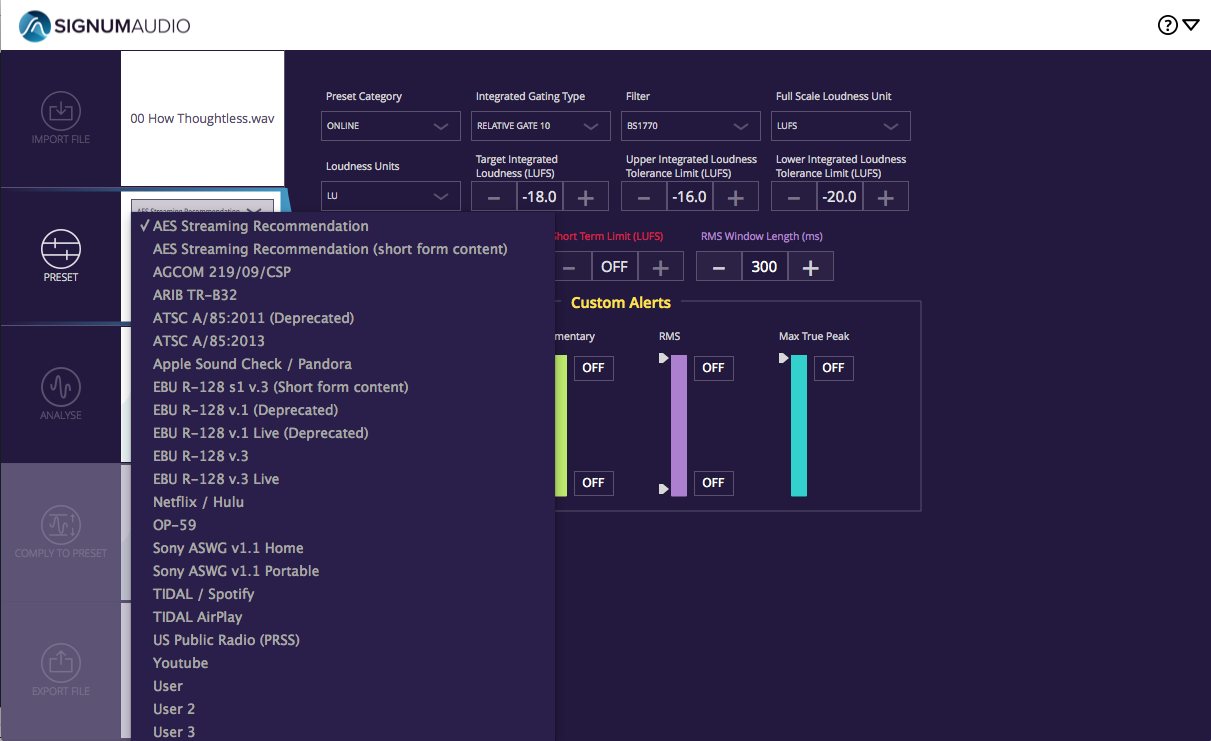Toggle the lower RMS alert OFF button
Viewport: 1211px width, 741px height.
[x=713, y=483]
